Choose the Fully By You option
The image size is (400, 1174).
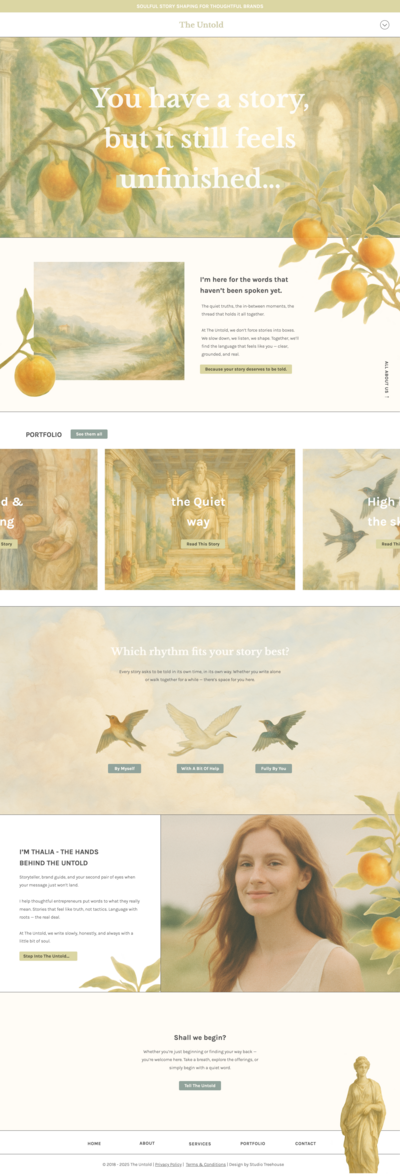pos(273,768)
